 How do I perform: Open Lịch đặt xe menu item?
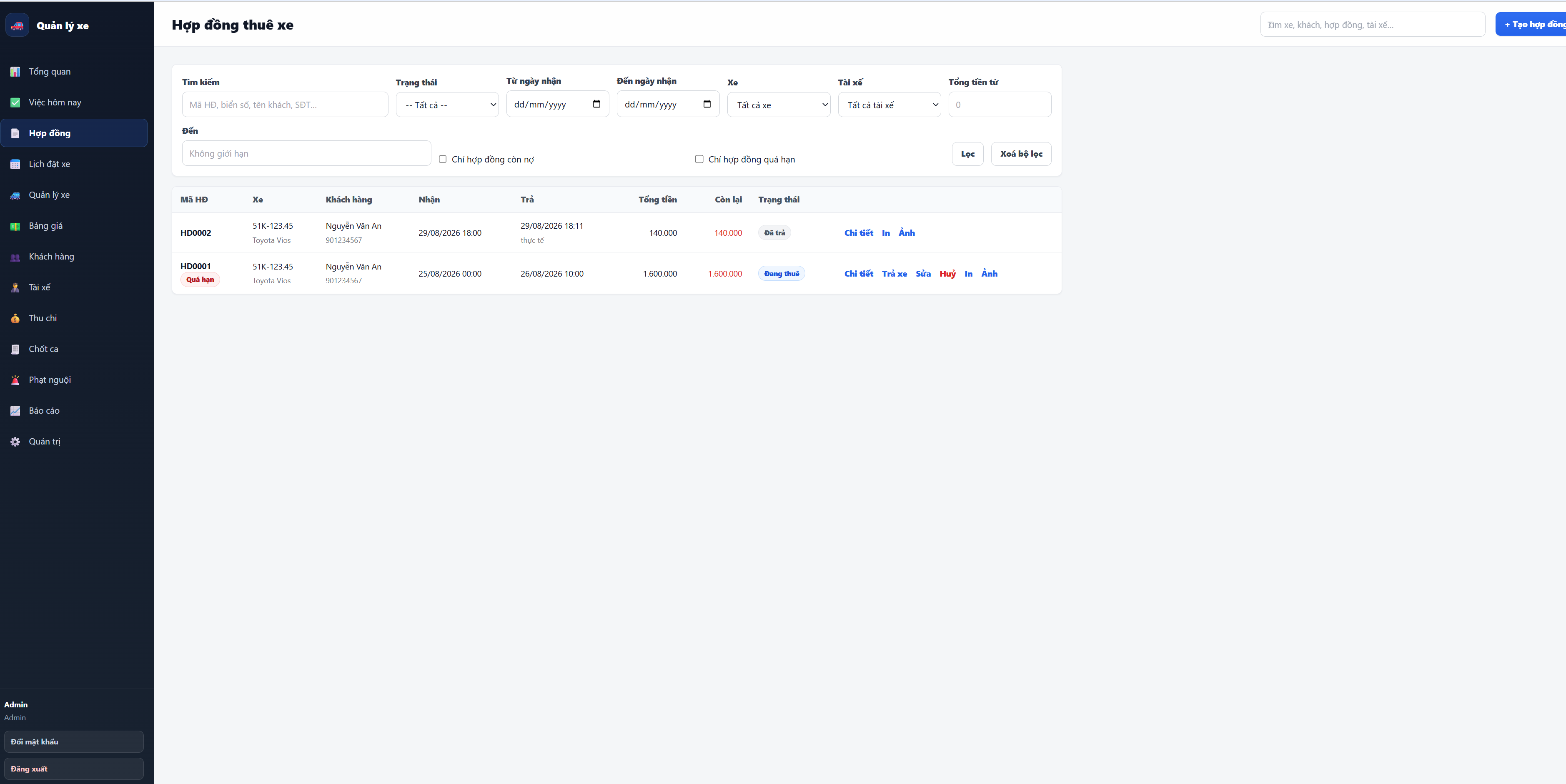click(74, 164)
